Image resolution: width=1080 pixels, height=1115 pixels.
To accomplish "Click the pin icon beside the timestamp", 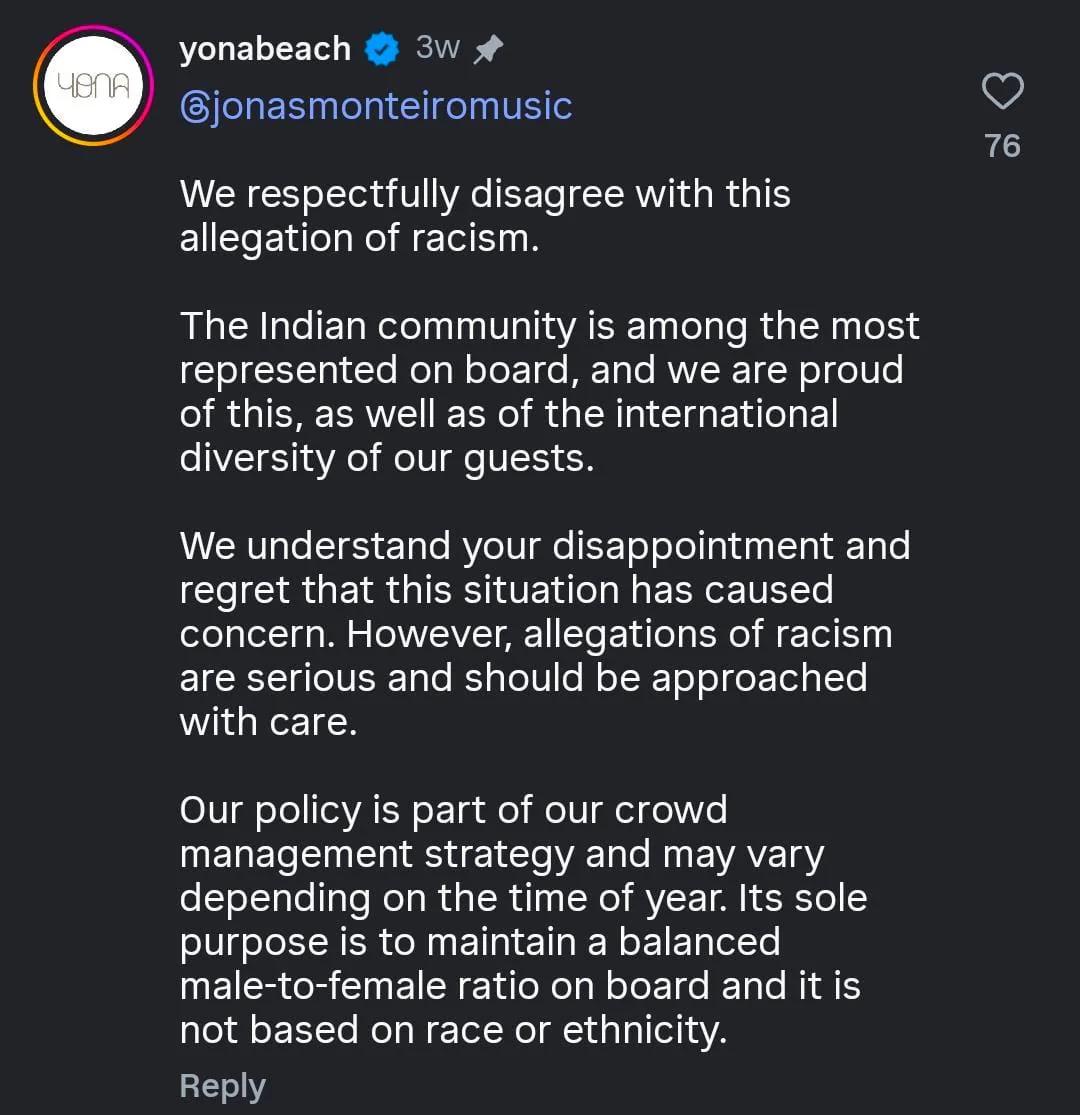I will 487,49.
